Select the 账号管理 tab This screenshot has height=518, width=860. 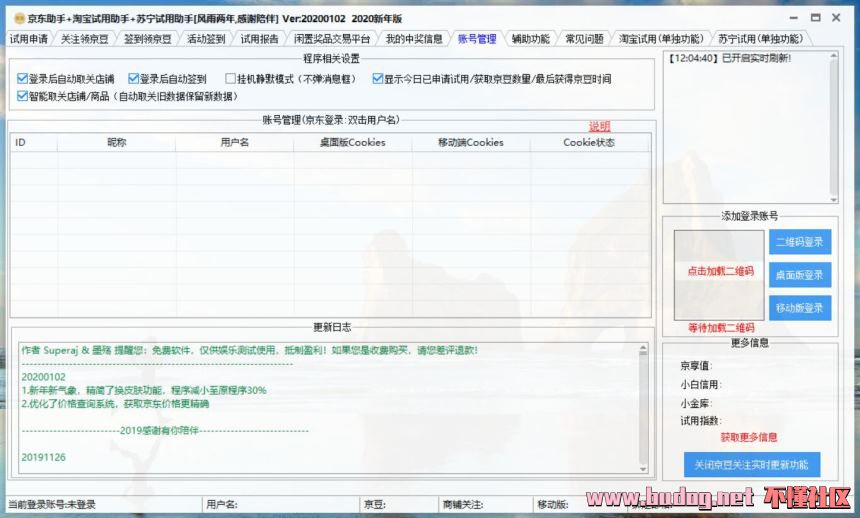477,39
